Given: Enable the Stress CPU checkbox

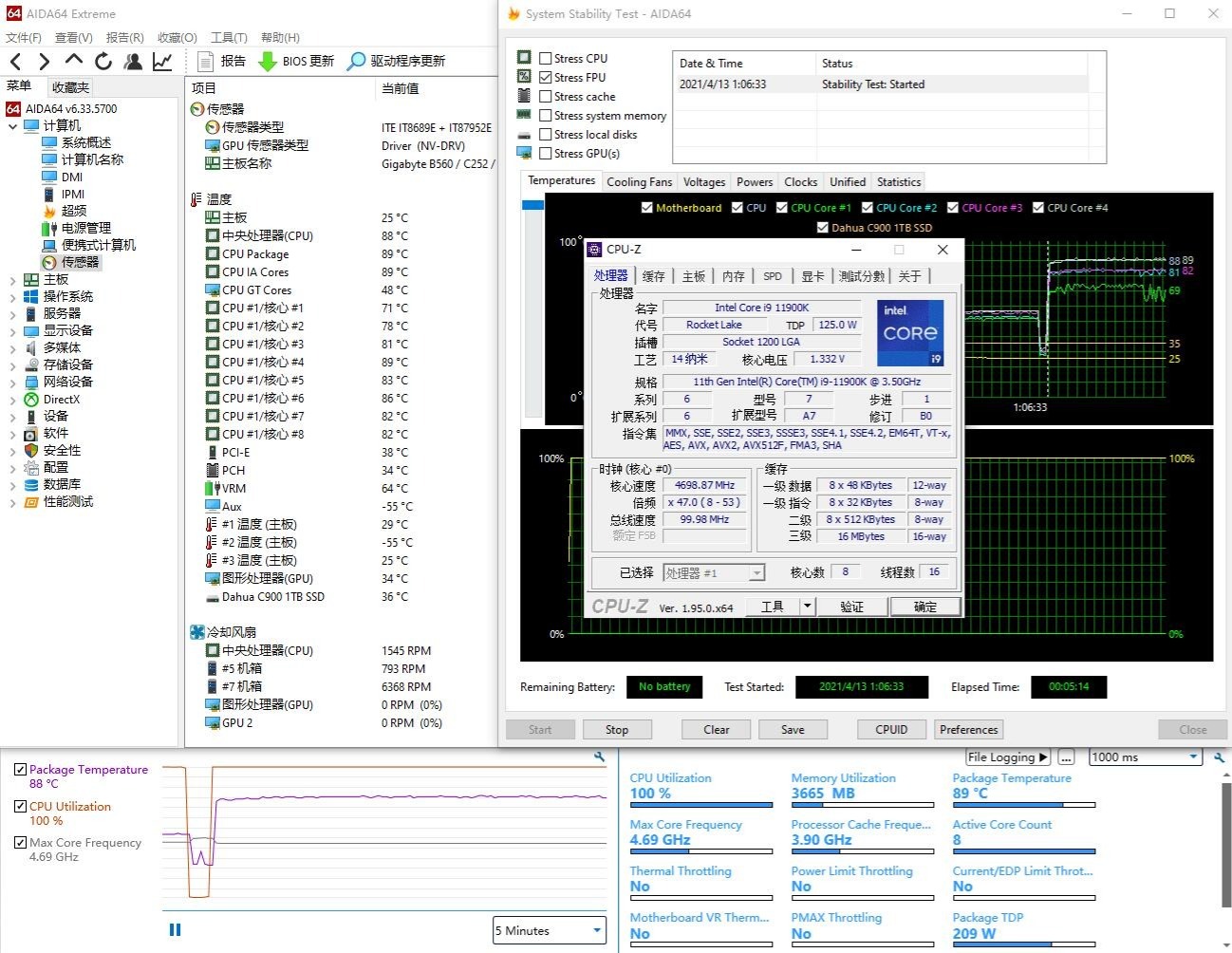Looking at the screenshot, I should pos(546,57).
